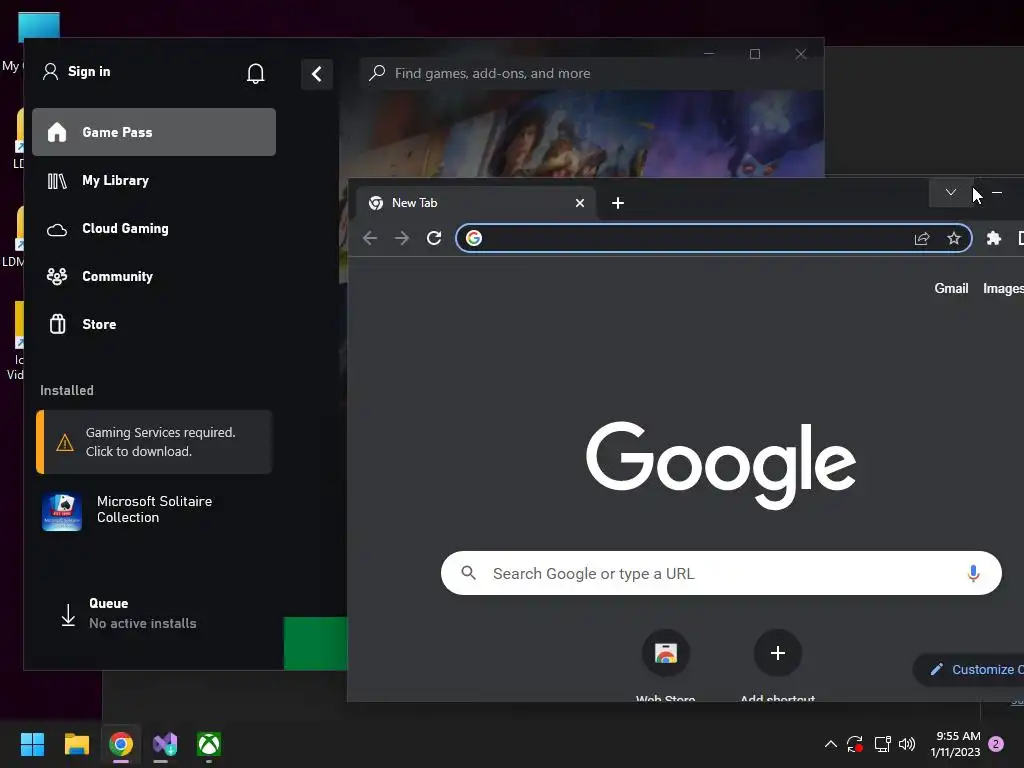1024x768 pixels.
Task: Click Chrome forward arrow
Action: pyautogui.click(x=402, y=238)
